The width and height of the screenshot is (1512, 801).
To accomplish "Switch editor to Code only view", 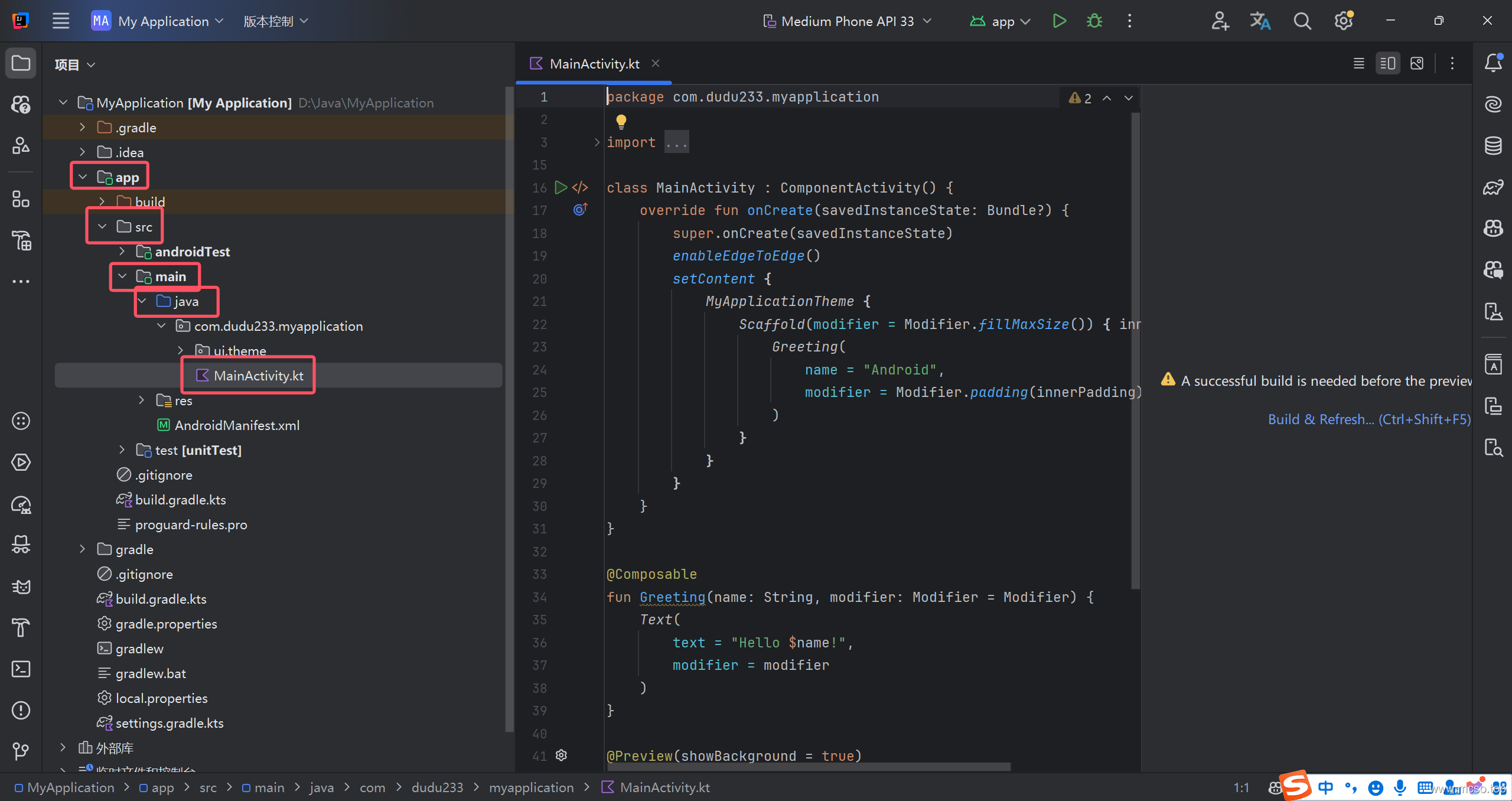I will [x=1358, y=63].
